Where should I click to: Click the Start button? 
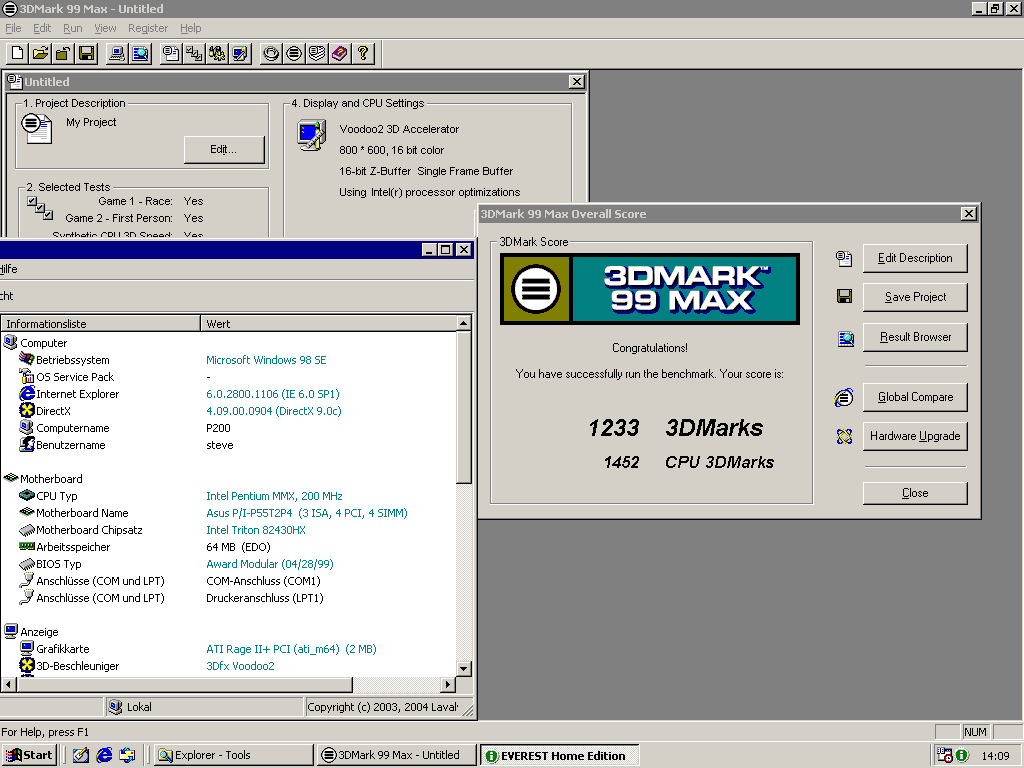(x=29, y=756)
